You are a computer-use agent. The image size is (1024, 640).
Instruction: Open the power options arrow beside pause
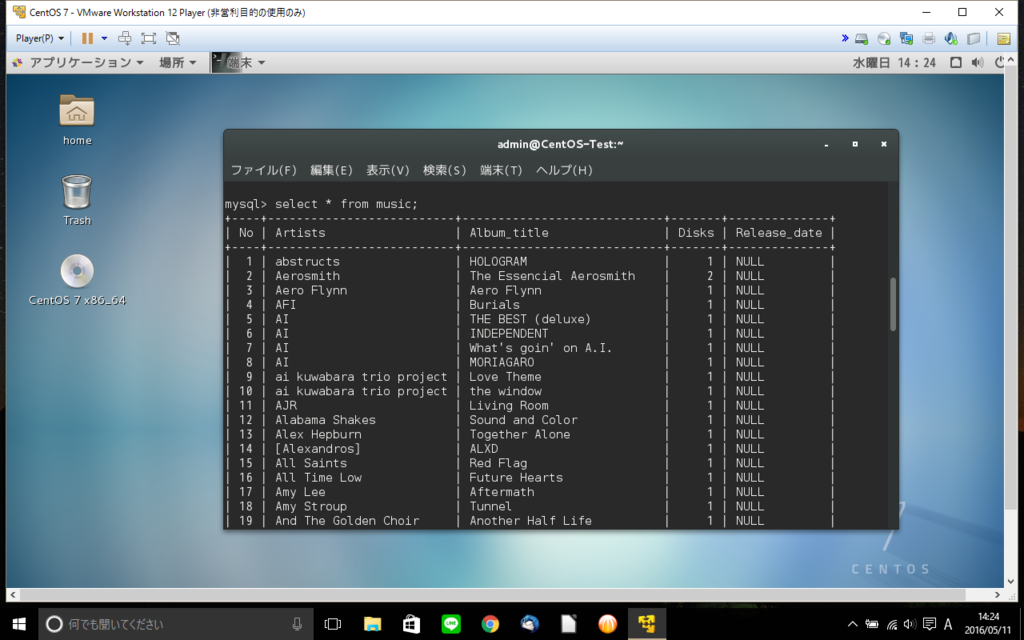coord(104,39)
